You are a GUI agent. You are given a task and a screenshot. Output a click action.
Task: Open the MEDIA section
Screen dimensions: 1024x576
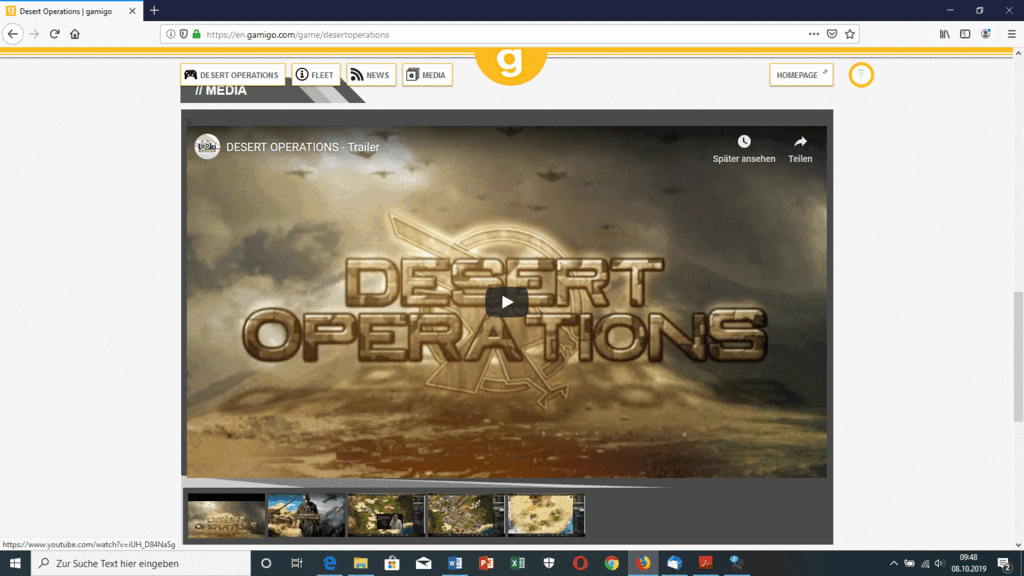427,75
